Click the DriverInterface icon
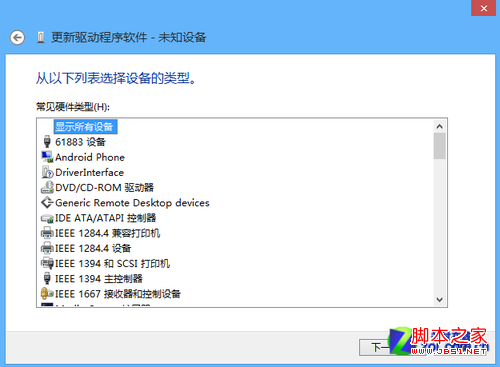The width and height of the screenshot is (500, 367). coord(47,172)
